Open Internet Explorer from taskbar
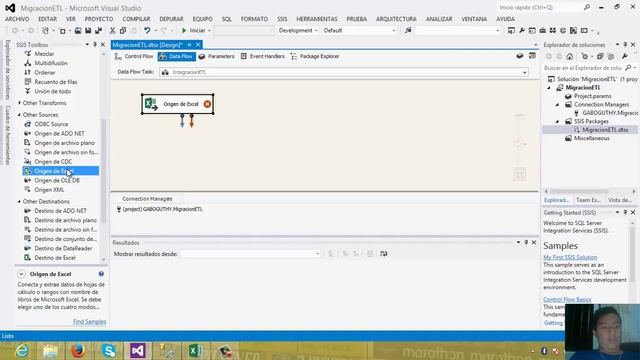This screenshot has height=360, width=640. [22, 351]
